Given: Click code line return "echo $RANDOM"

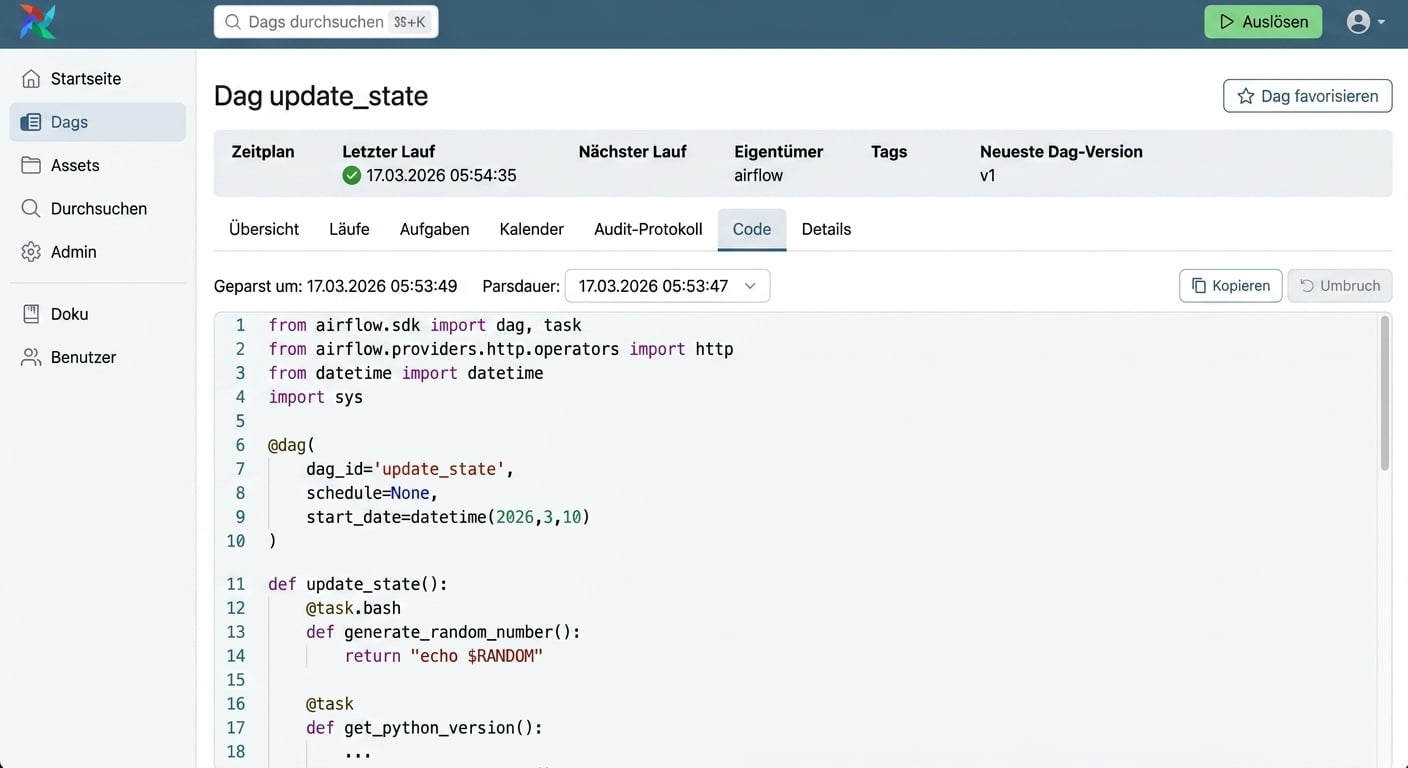Looking at the screenshot, I should point(443,656).
